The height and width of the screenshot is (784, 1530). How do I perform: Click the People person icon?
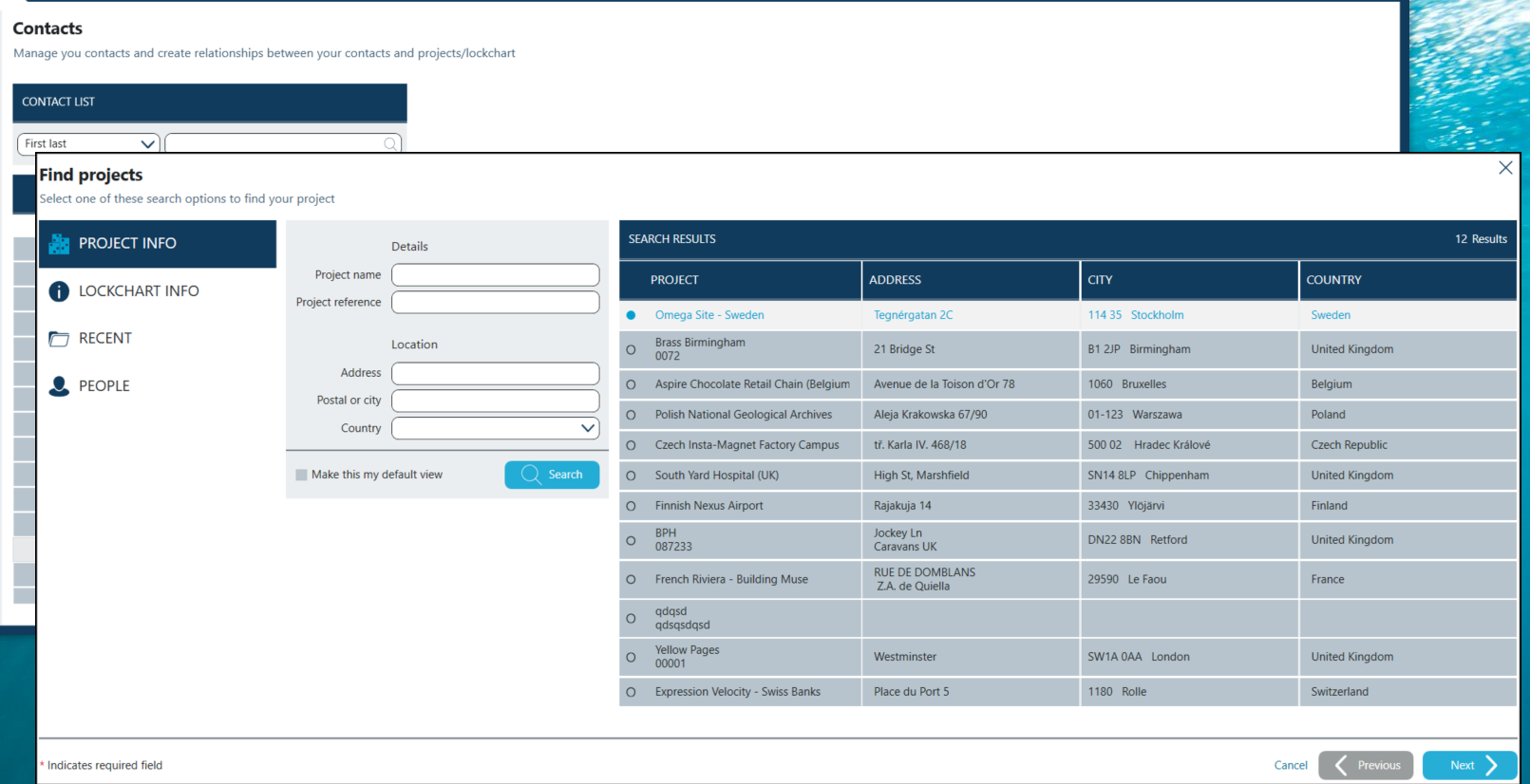(x=59, y=386)
